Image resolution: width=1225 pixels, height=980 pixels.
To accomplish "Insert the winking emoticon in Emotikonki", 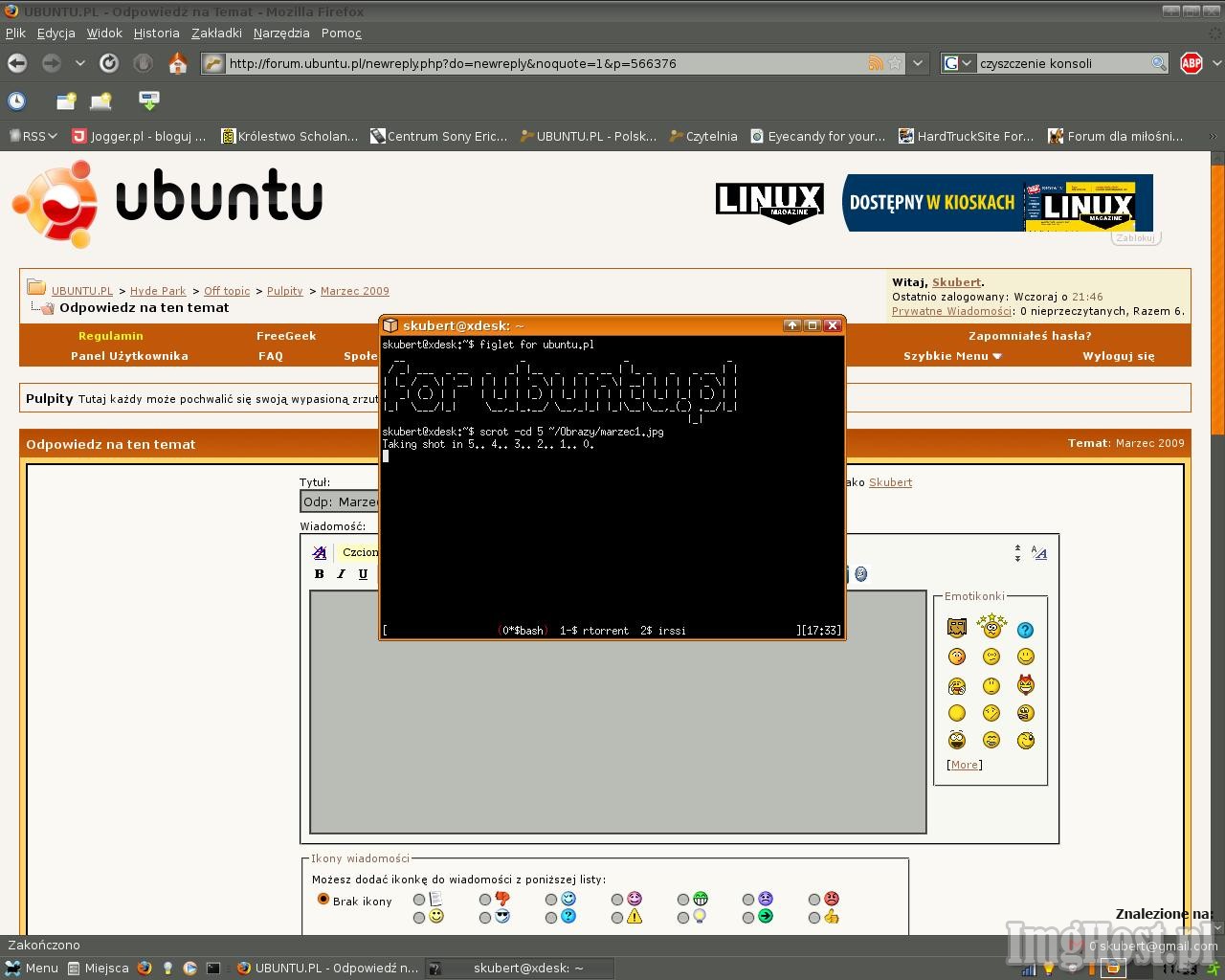I will coord(1026,740).
